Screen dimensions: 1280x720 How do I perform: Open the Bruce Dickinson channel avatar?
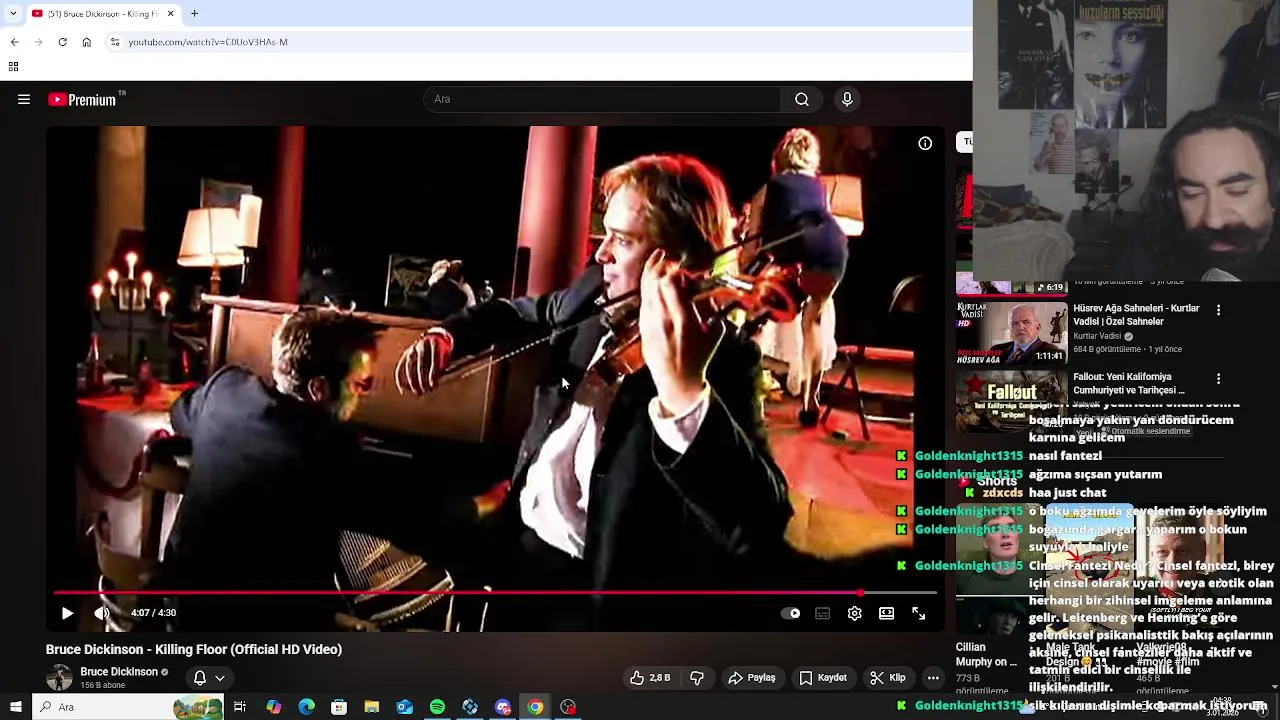[59, 678]
